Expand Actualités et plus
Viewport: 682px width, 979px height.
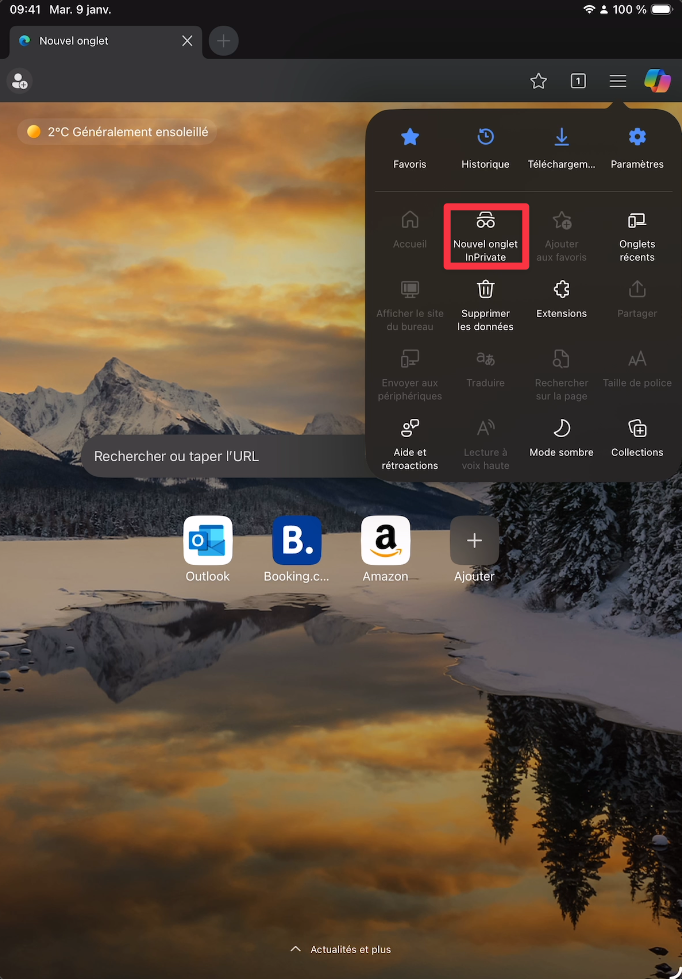pos(341,950)
